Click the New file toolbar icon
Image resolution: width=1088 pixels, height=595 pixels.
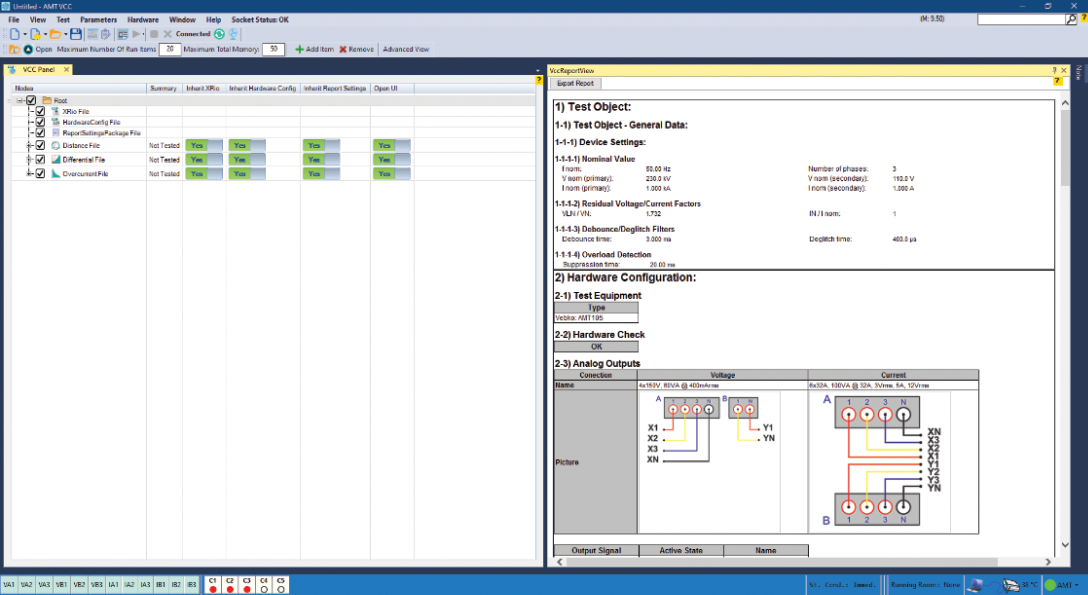pos(14,34)
